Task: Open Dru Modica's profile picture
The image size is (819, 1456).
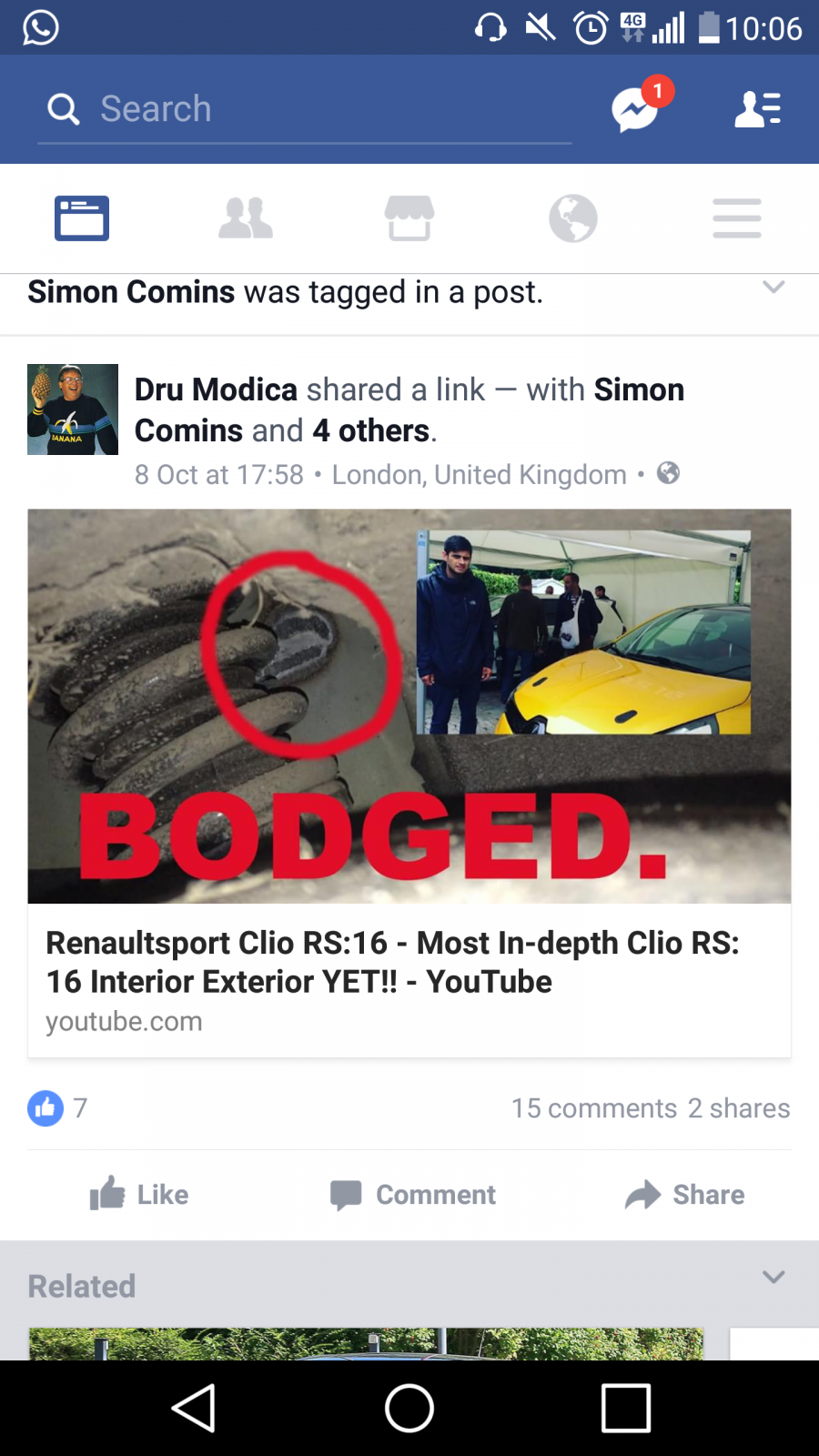Action: tap(73, 409)
